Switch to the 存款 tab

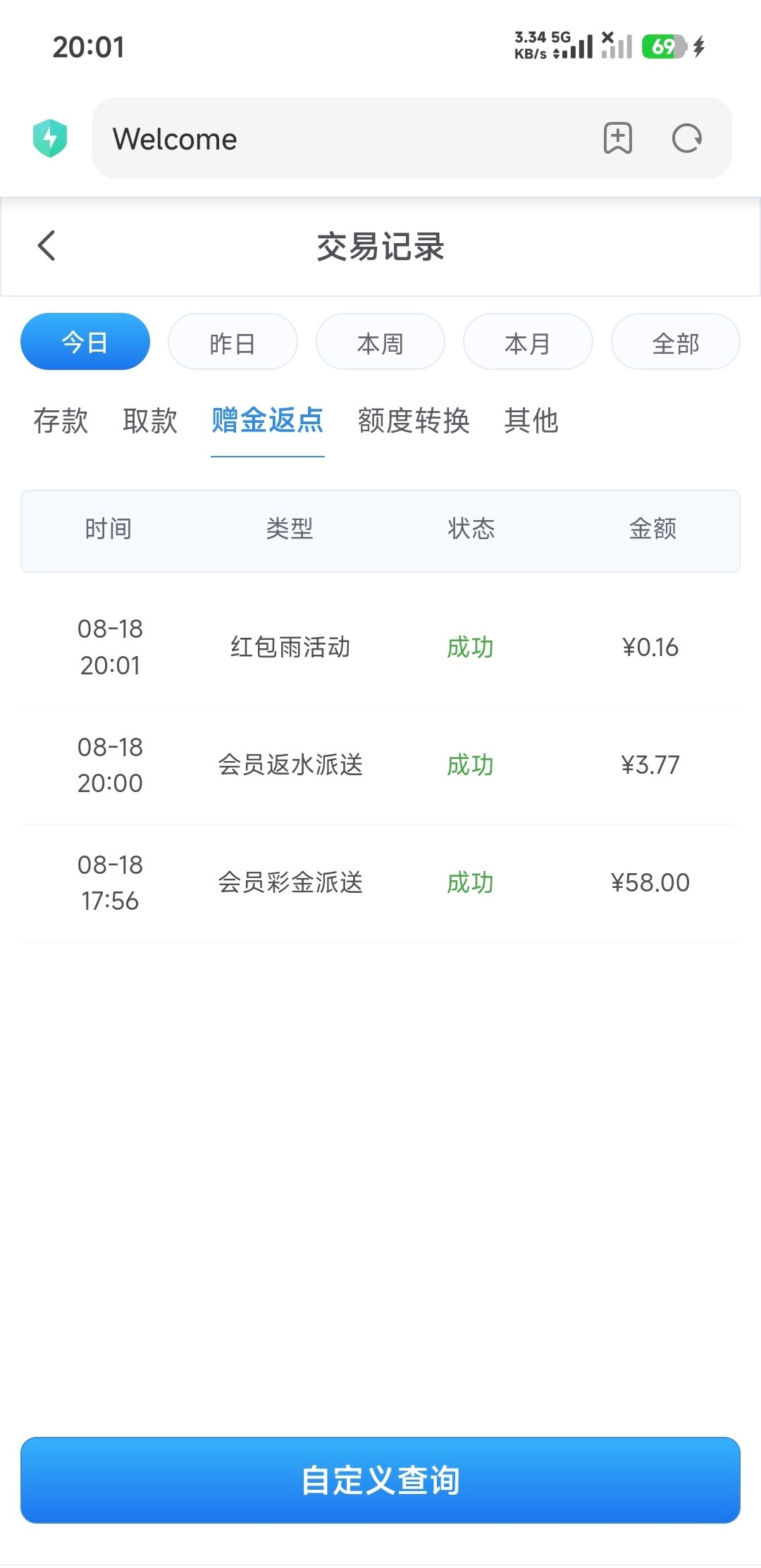click(61, 421)
